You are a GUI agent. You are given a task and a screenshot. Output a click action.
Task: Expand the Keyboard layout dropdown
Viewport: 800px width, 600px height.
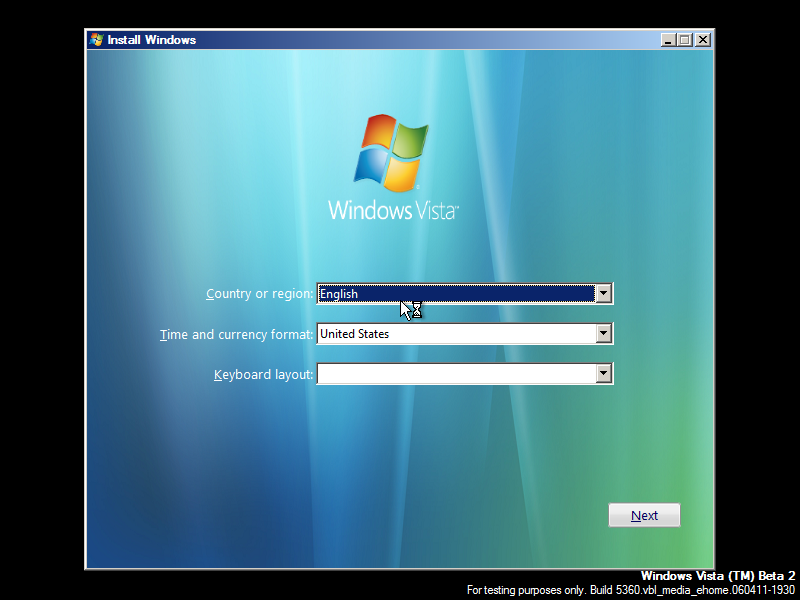(x=604, y=373)
